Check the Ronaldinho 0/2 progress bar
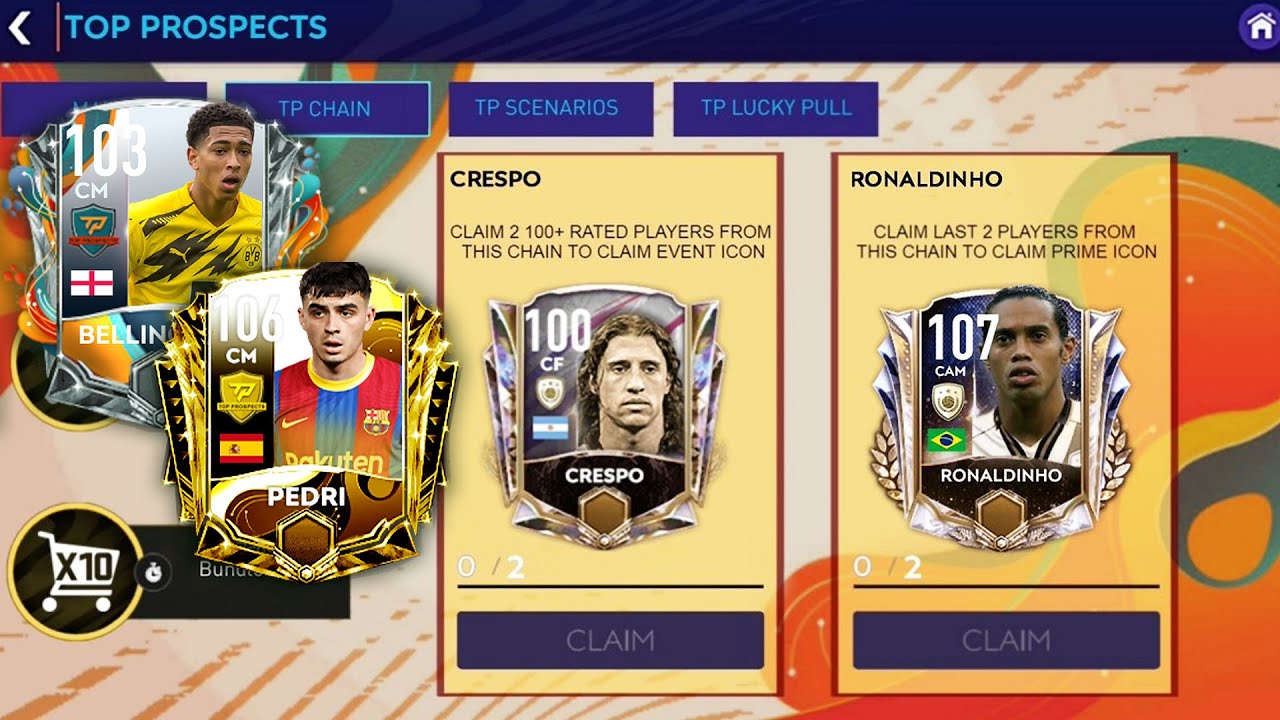 [x=1006, y=586]
